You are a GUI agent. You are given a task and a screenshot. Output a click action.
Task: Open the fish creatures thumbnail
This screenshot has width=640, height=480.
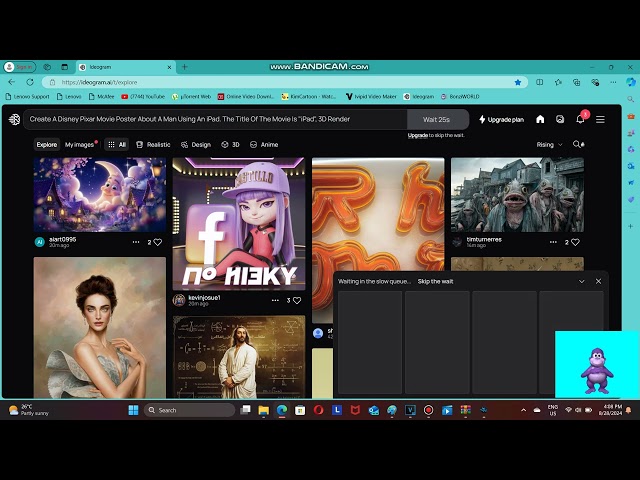click(x=517, y=195)
